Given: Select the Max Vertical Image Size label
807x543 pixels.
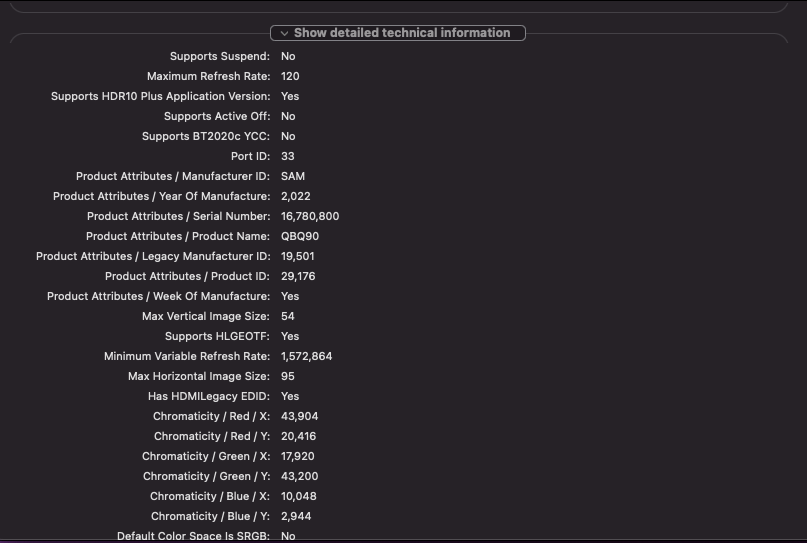Looking at the screenshot, I should pos(206,316).
